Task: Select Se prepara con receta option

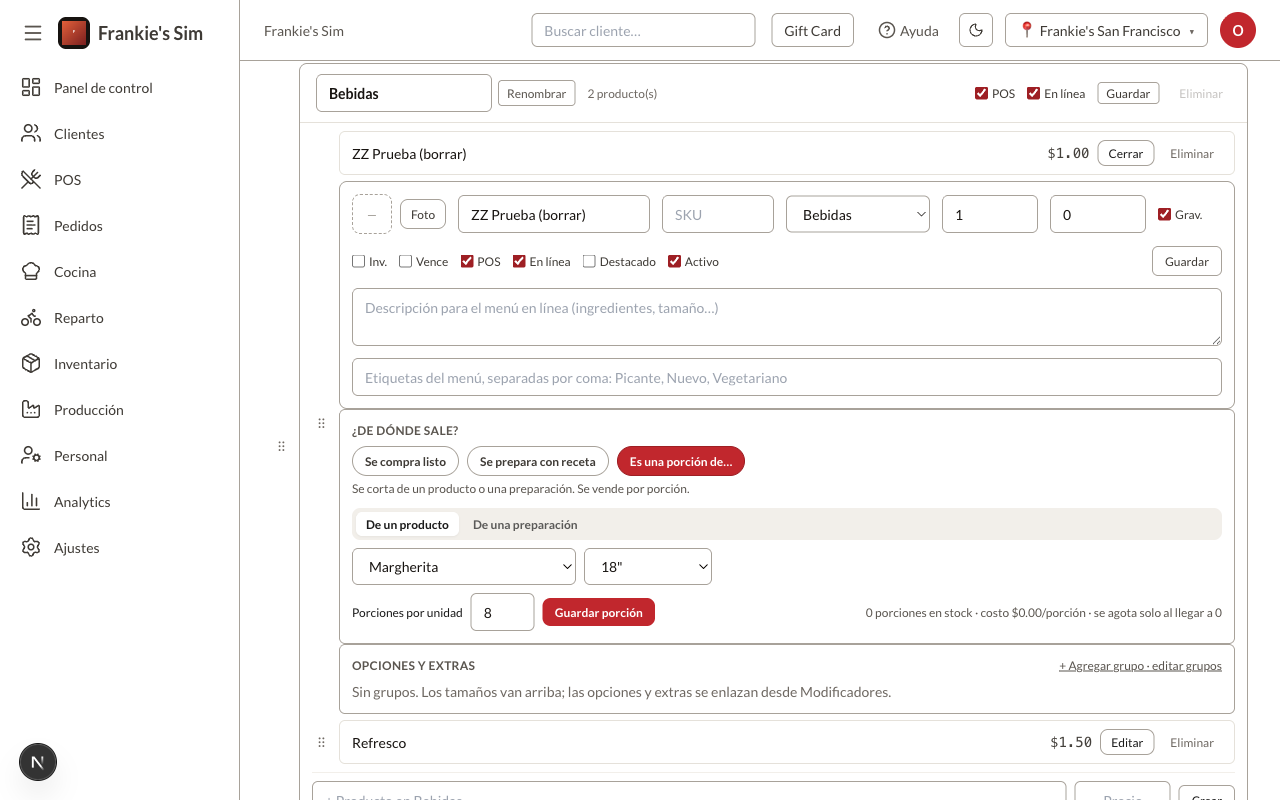Action: point(538,461)
